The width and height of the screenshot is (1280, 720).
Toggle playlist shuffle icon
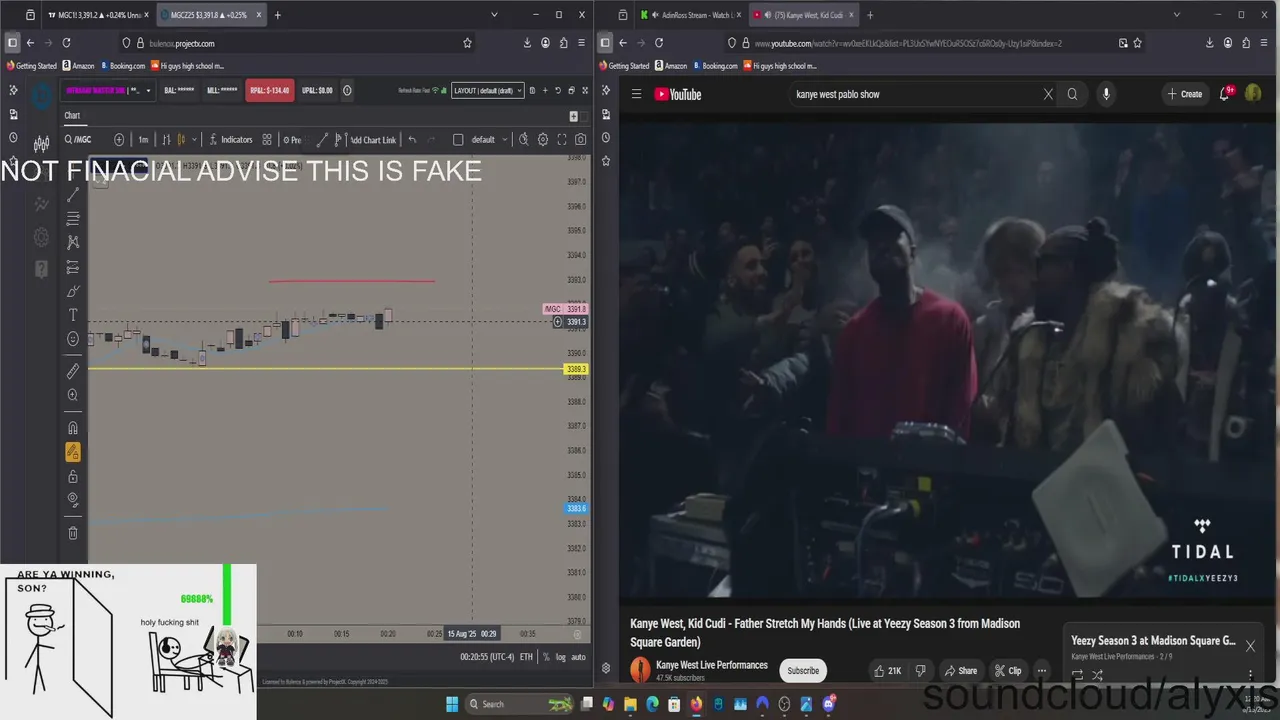point(1097,675)
